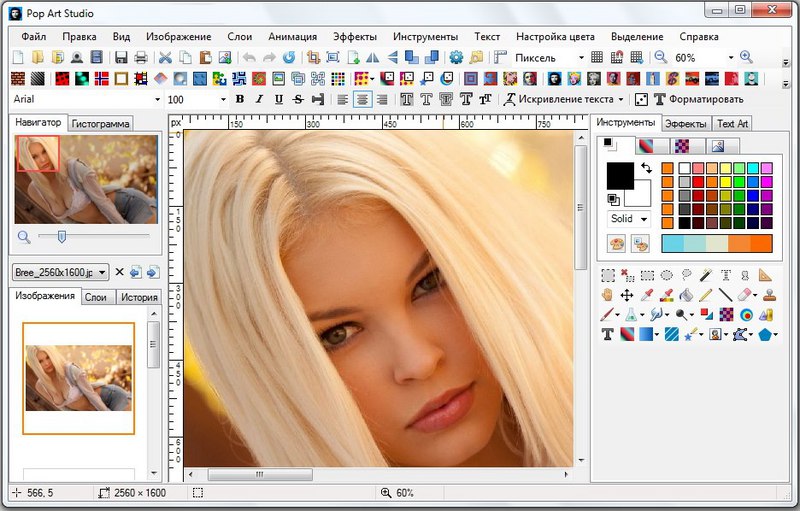Select the Clone Stamp tool
800x511 pixels.
[769, 295]
